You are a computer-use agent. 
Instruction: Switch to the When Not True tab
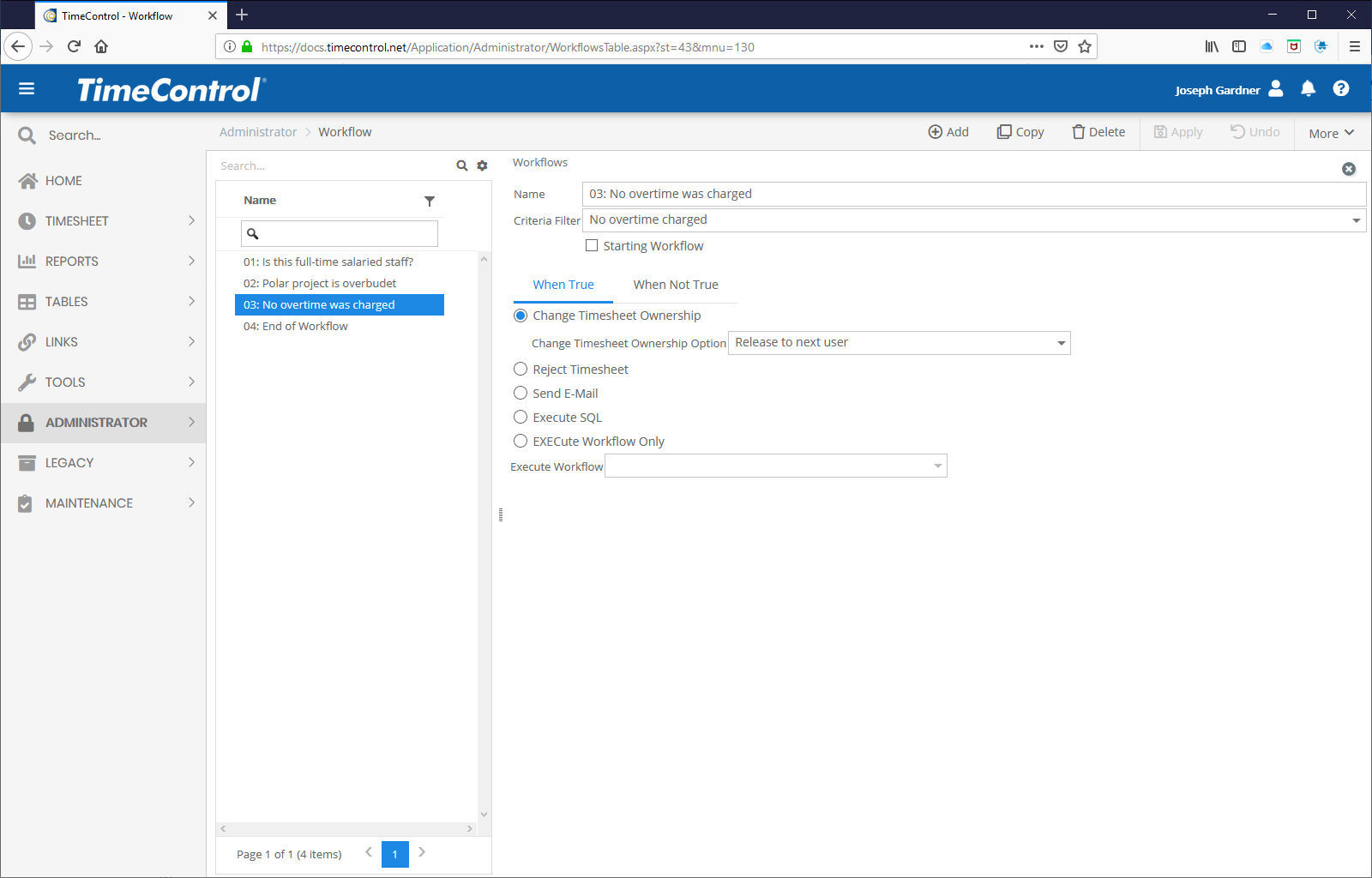click(x=676, y=285)
